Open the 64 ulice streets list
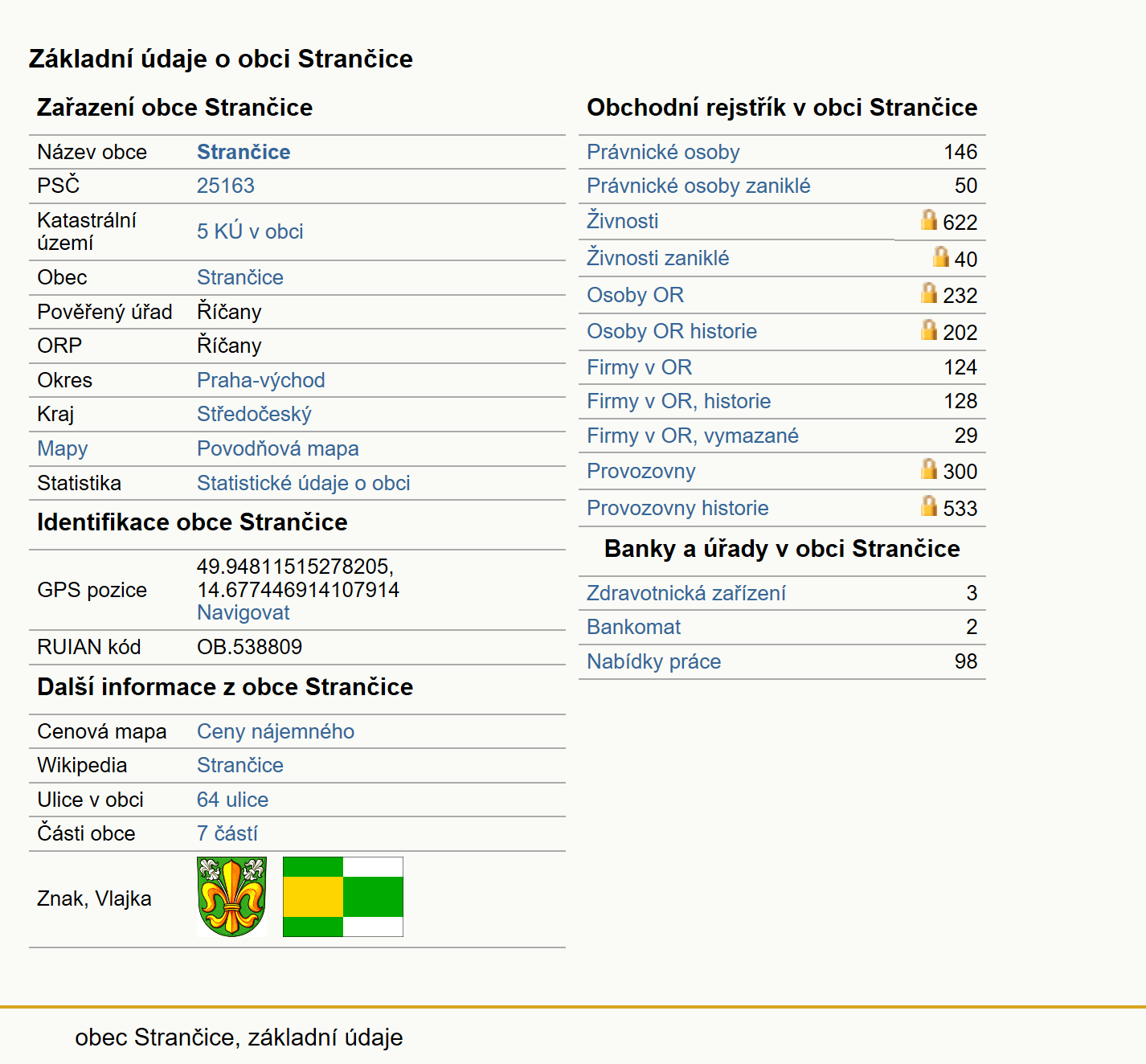 pos(232,800)
